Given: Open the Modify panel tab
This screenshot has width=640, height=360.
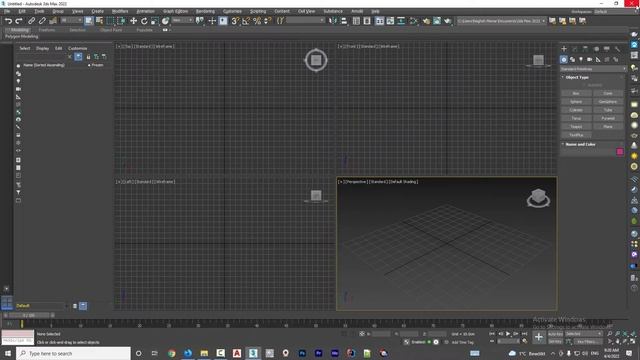Looking at the screenshot, I should (575, 49).
